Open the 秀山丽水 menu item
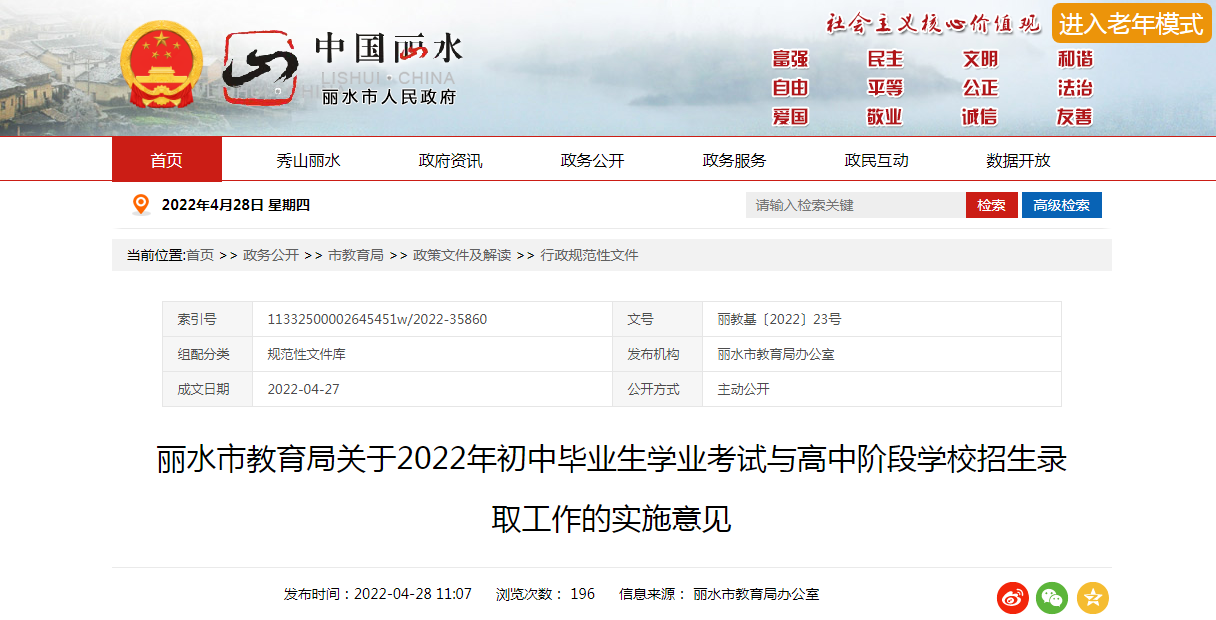This screenshot has height=620, width=1216. click(308, 160)
